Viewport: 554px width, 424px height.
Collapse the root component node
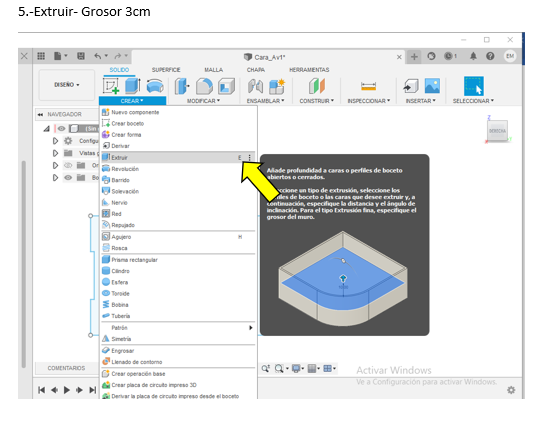pos(47,129)
